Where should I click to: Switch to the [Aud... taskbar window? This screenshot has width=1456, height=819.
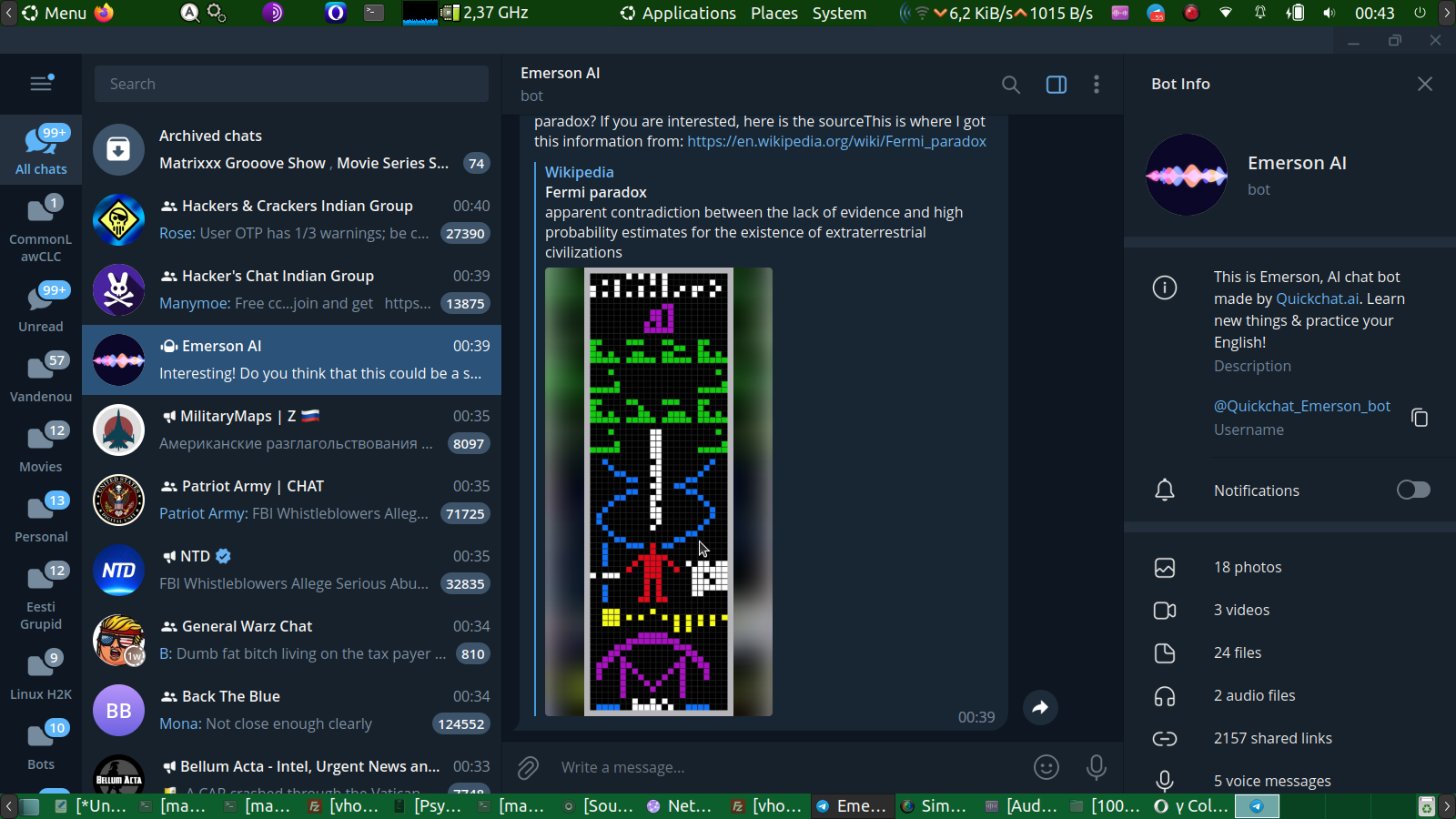1021,806
